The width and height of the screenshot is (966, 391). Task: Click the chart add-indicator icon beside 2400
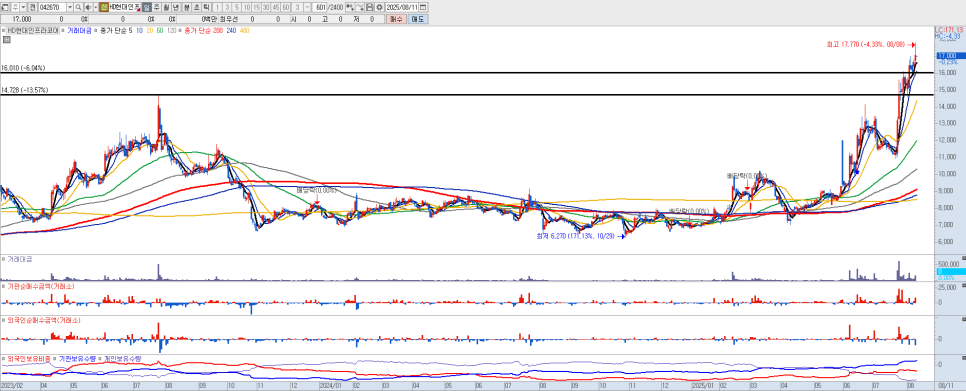350,7
